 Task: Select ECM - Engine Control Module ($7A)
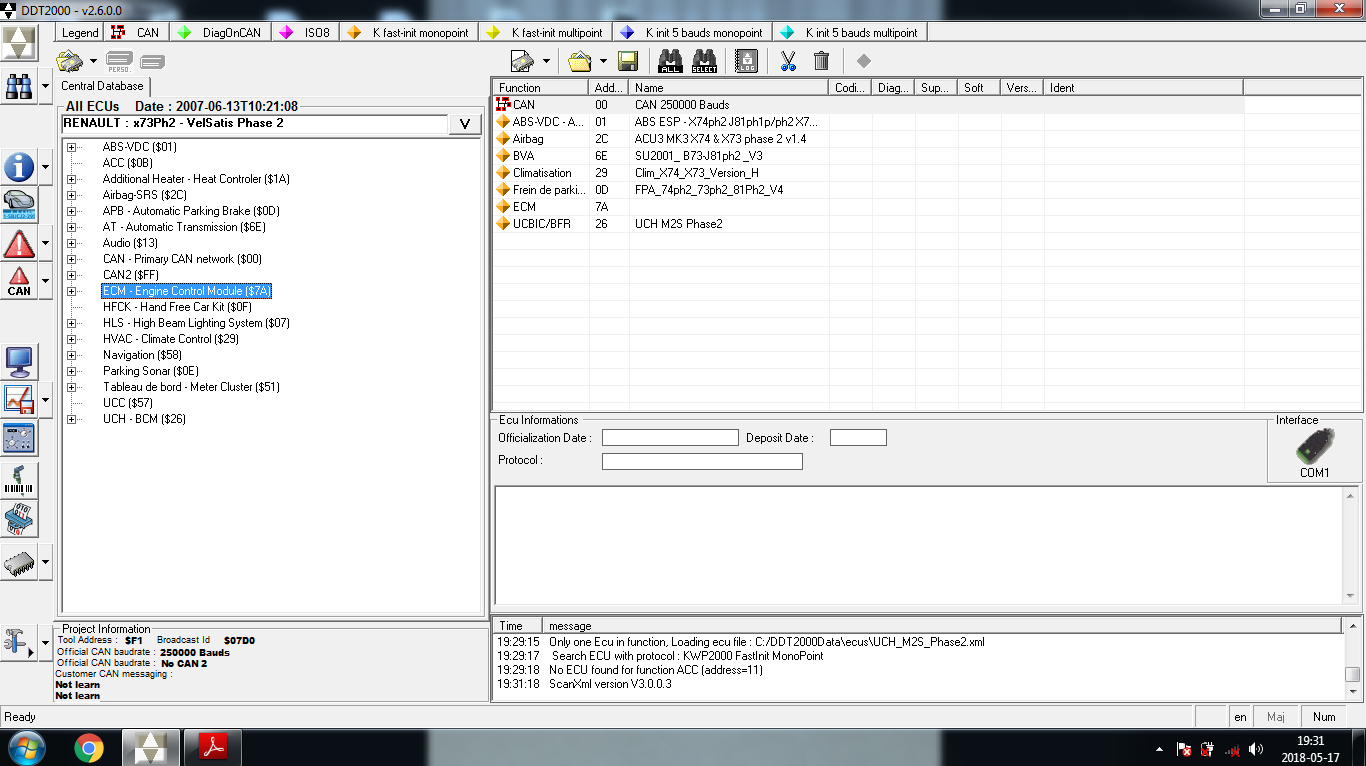click(187, 291)
